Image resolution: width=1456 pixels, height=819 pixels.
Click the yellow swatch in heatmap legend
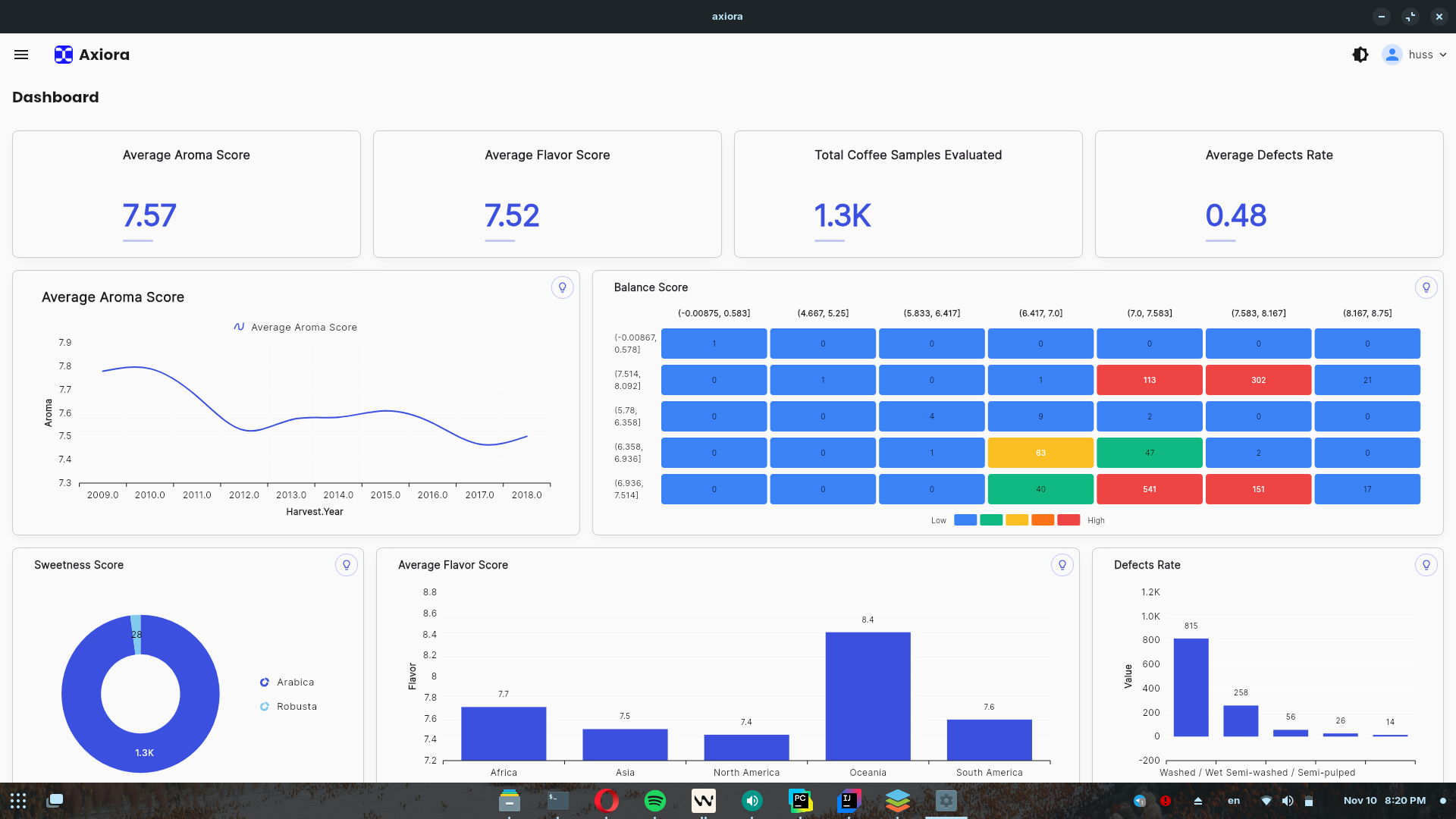(1017, 520)
